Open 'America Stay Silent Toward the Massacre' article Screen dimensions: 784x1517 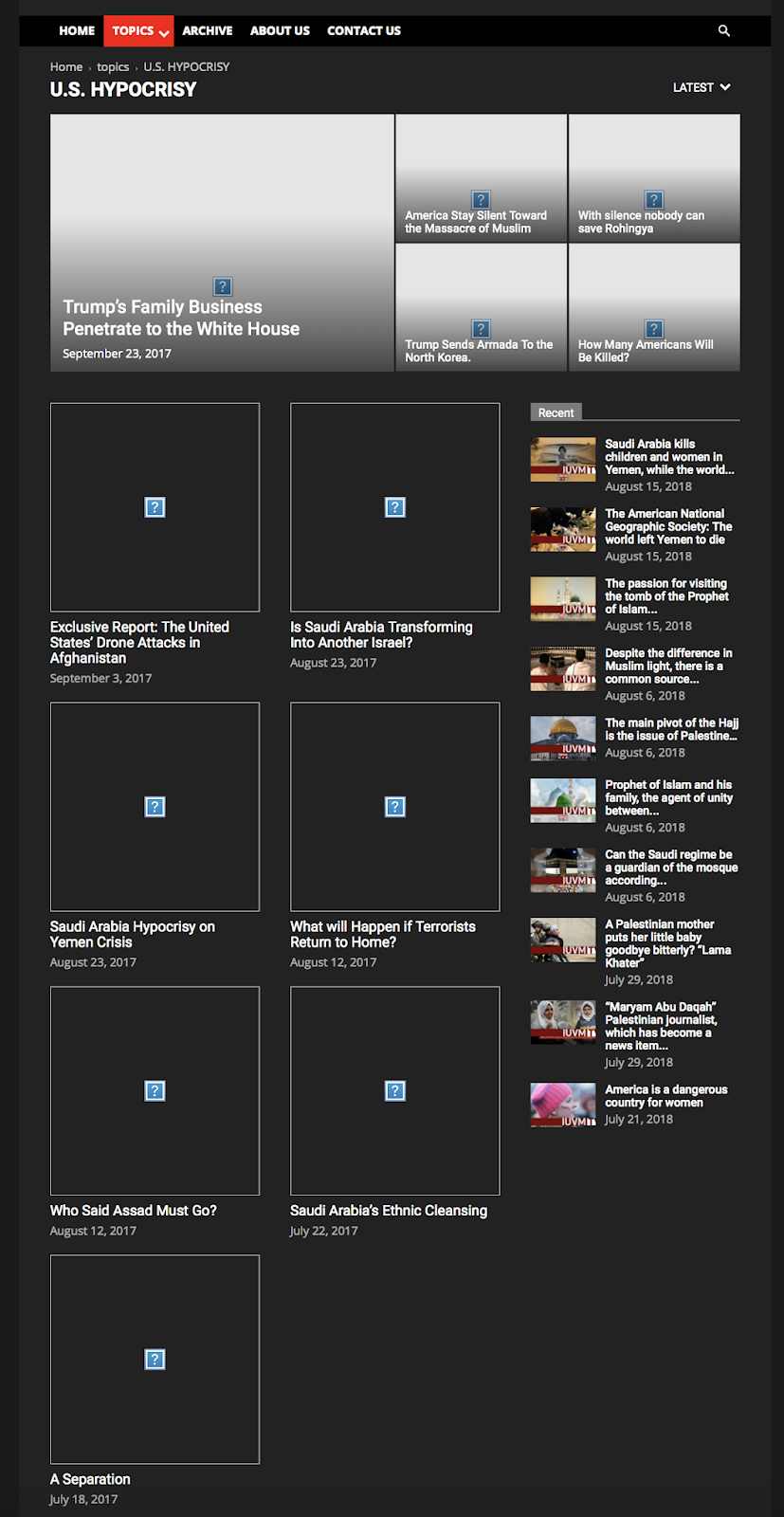point(476,222)
